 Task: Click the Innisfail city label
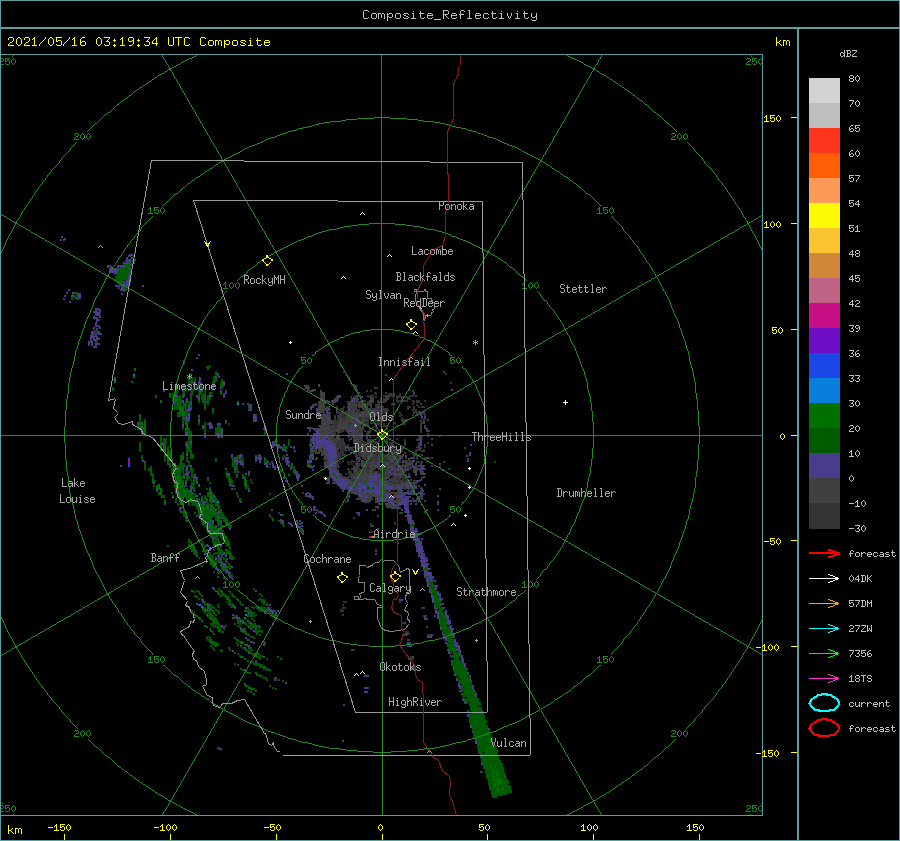(404, 362)
